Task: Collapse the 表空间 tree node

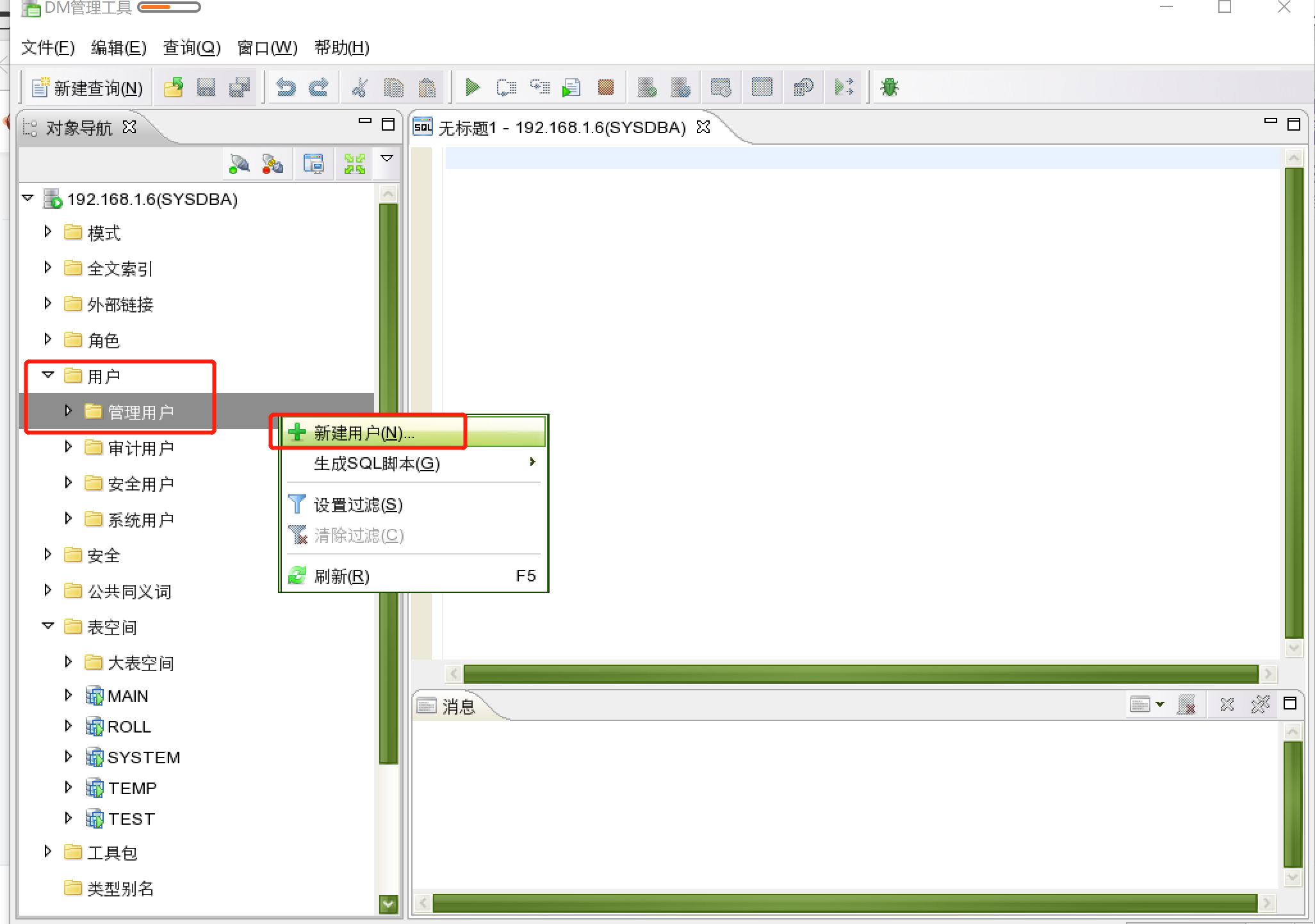Action: pos(48,626)
